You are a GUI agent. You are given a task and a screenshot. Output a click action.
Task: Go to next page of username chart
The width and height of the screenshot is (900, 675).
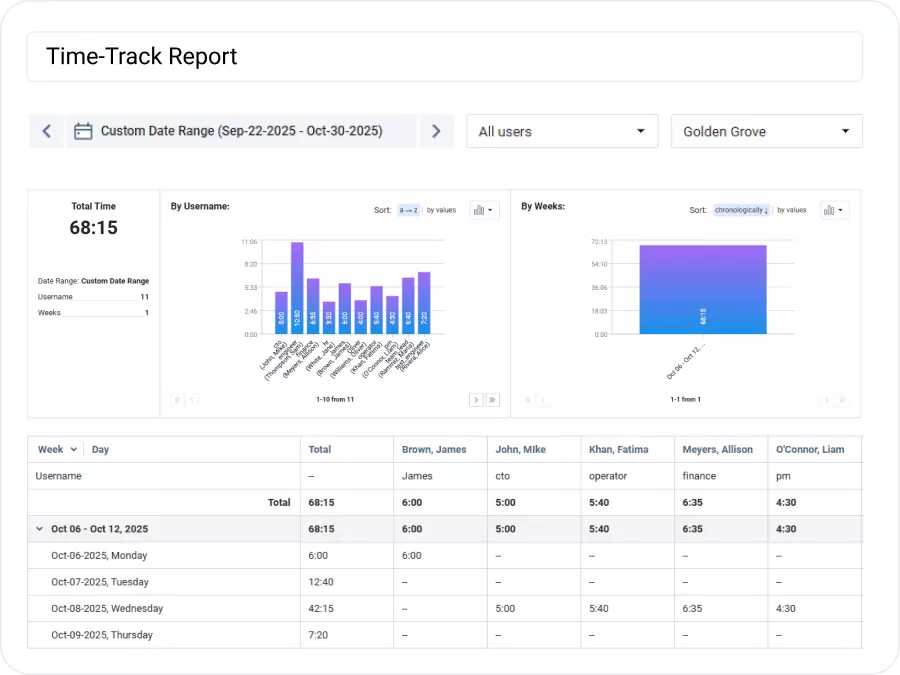[476, 400]
